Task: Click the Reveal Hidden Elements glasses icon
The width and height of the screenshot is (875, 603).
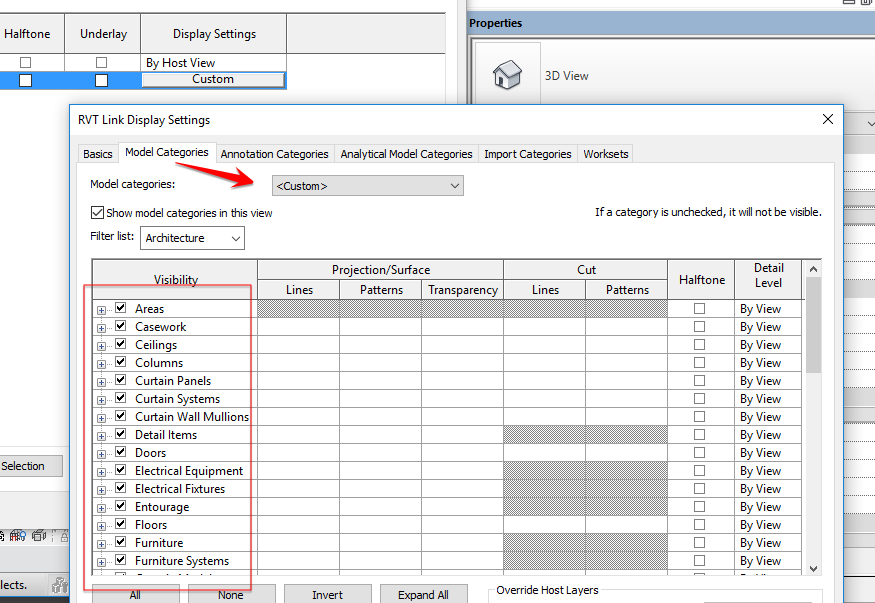Action: click(x=16, y=535)
